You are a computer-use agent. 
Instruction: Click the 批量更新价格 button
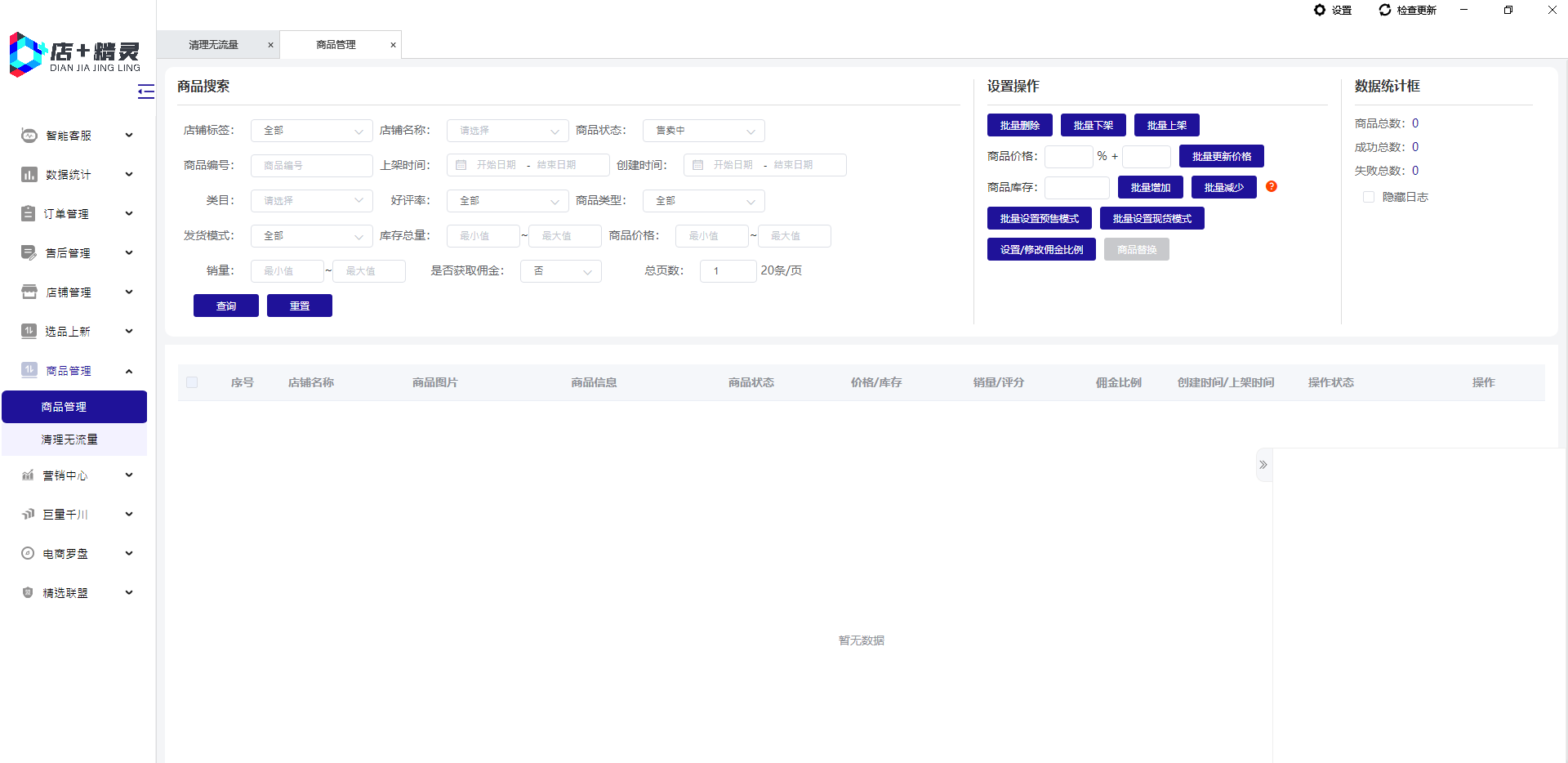click(1222, 156)
